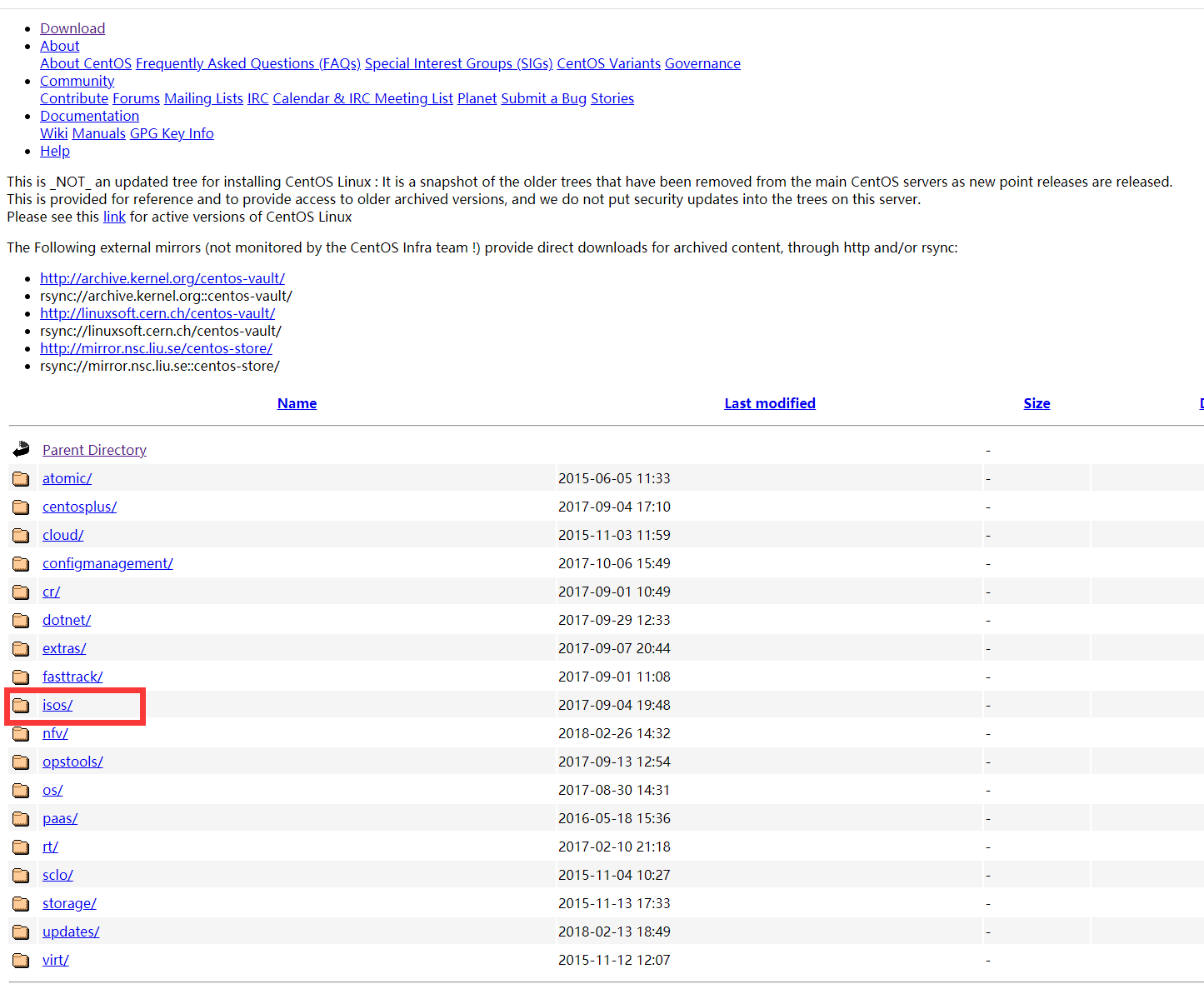Click the Contribute link
Screen dimensions: 1204x989
tap(74, 98)
